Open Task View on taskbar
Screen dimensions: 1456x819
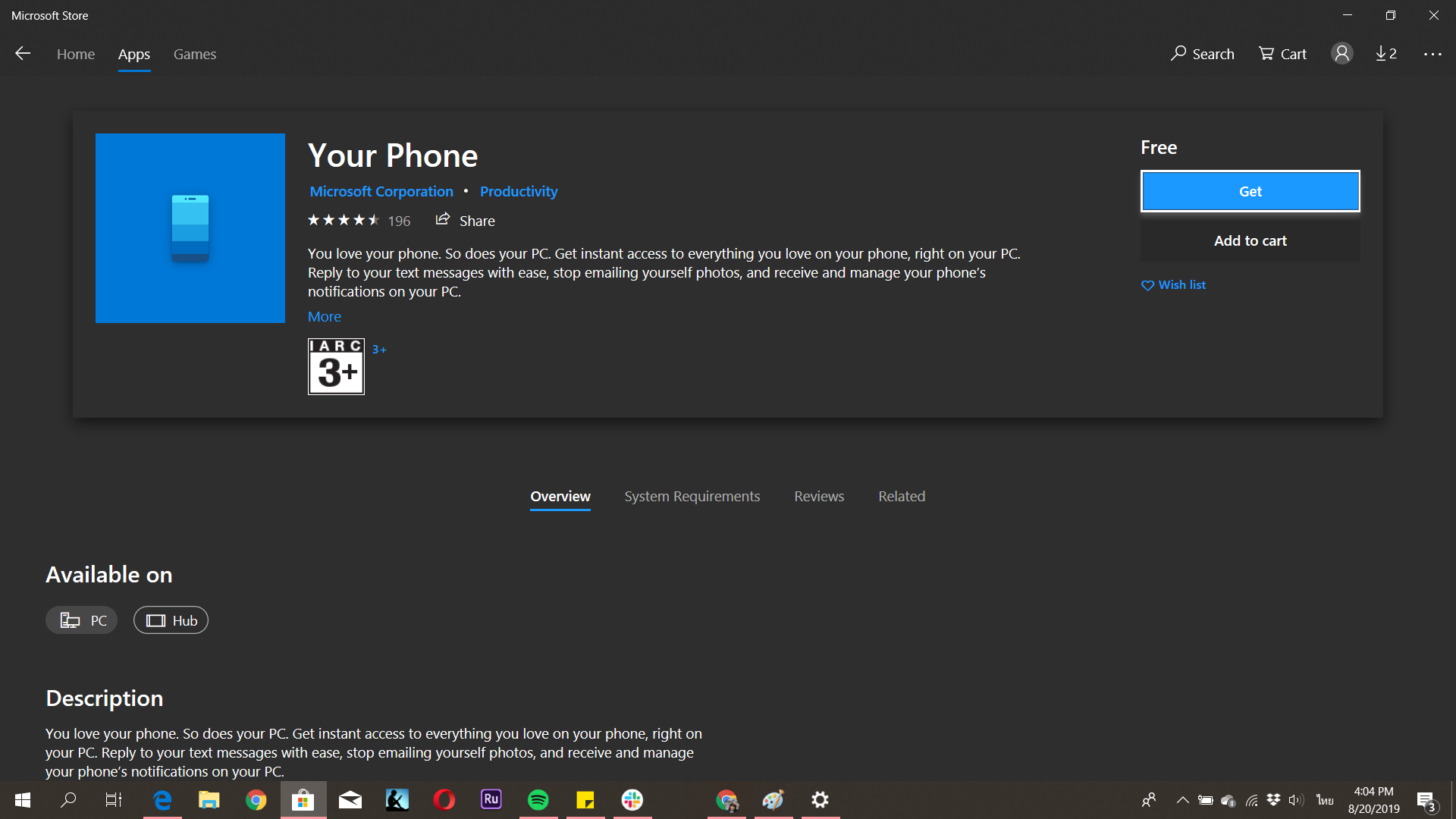click(114, 800)
